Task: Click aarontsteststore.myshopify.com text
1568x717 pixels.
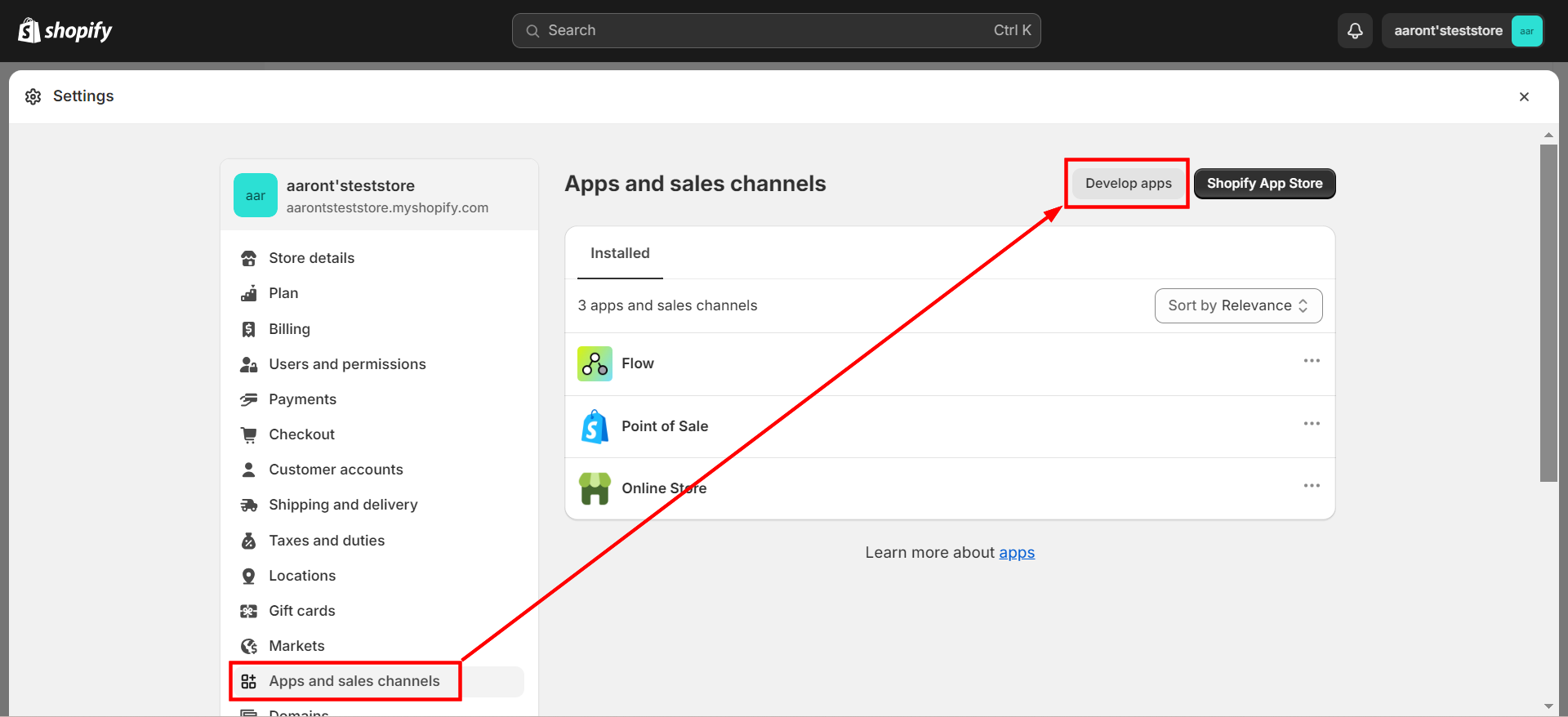Action: (x=387, y=208)
